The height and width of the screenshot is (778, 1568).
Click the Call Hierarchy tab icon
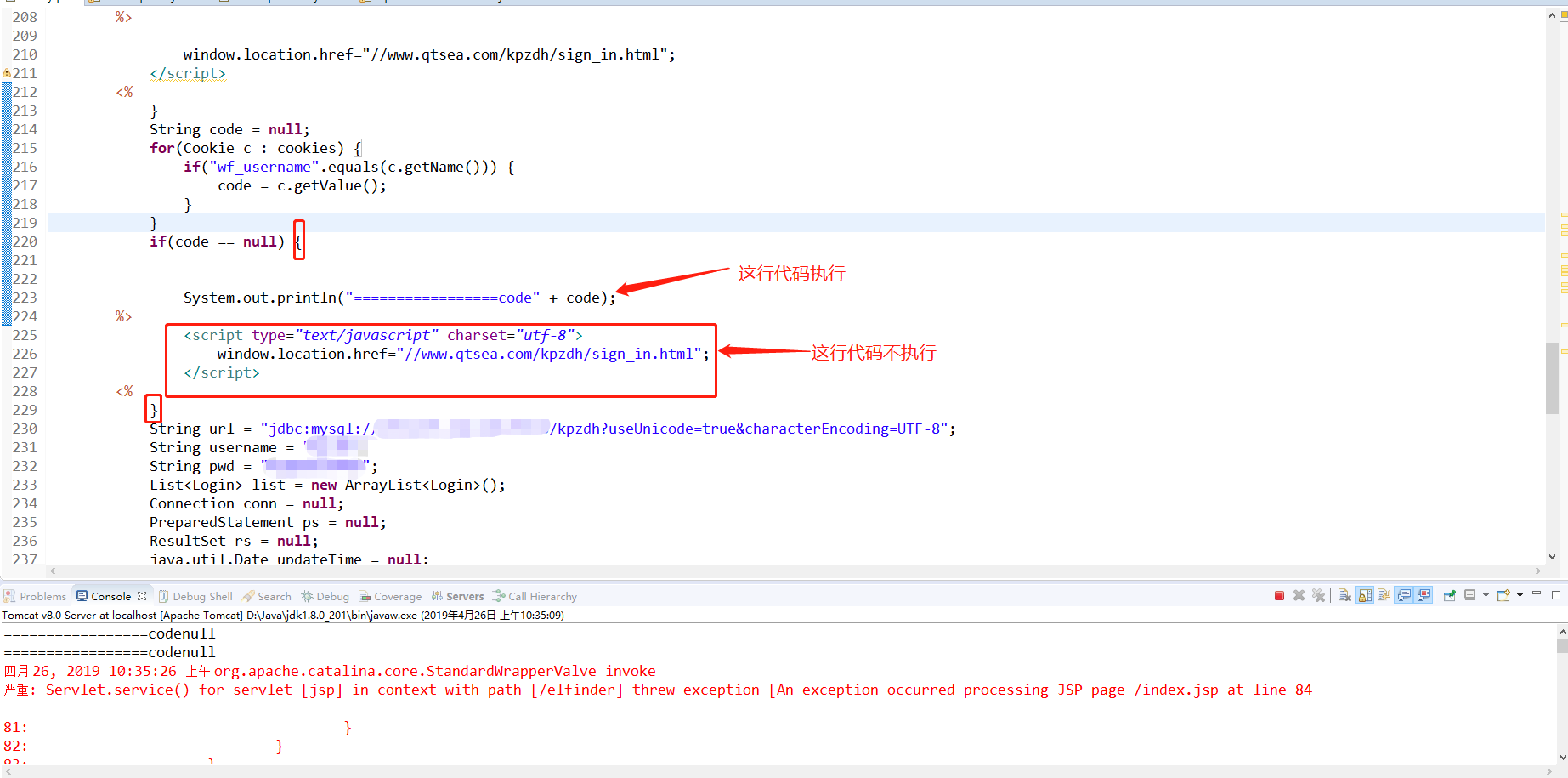click(x=499, y=596)
